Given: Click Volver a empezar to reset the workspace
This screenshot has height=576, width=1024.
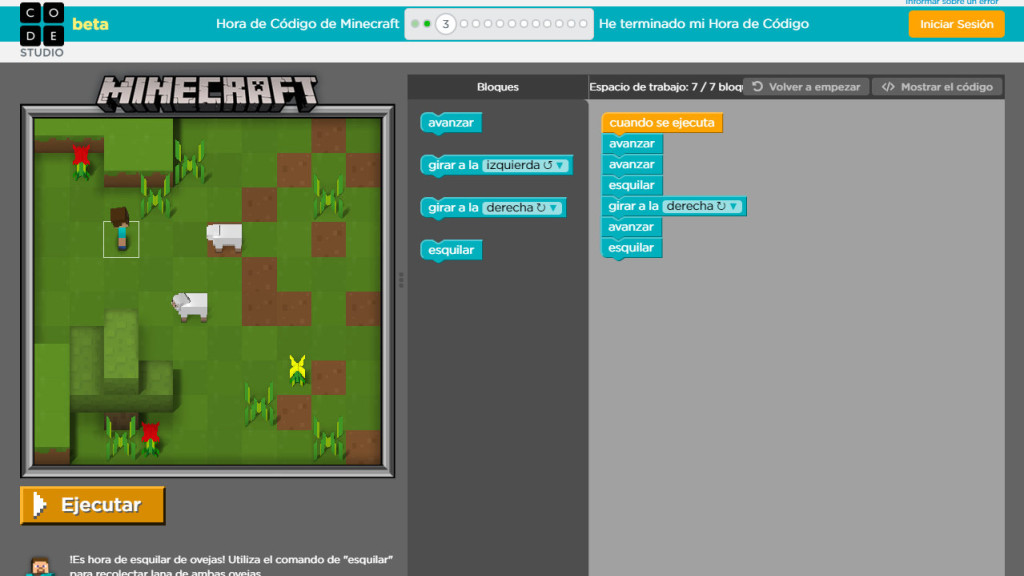Looking at the screenshot, I should pyautogui.click(x=806, y=87).
